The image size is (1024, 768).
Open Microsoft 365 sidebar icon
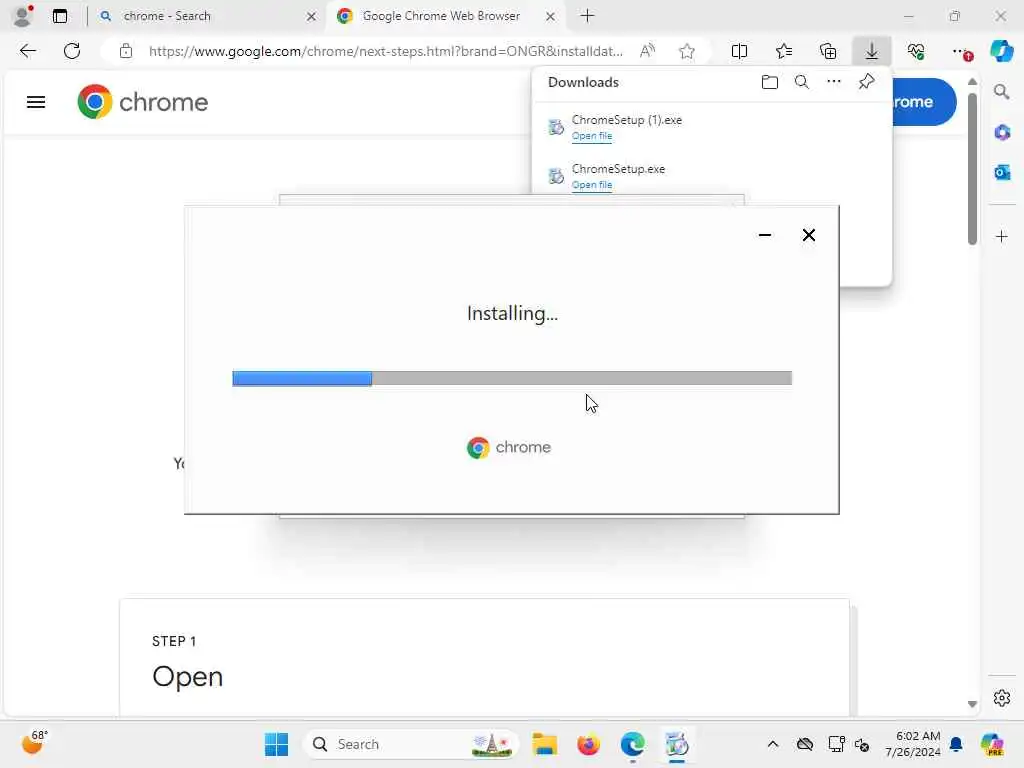pos(1002,133)
